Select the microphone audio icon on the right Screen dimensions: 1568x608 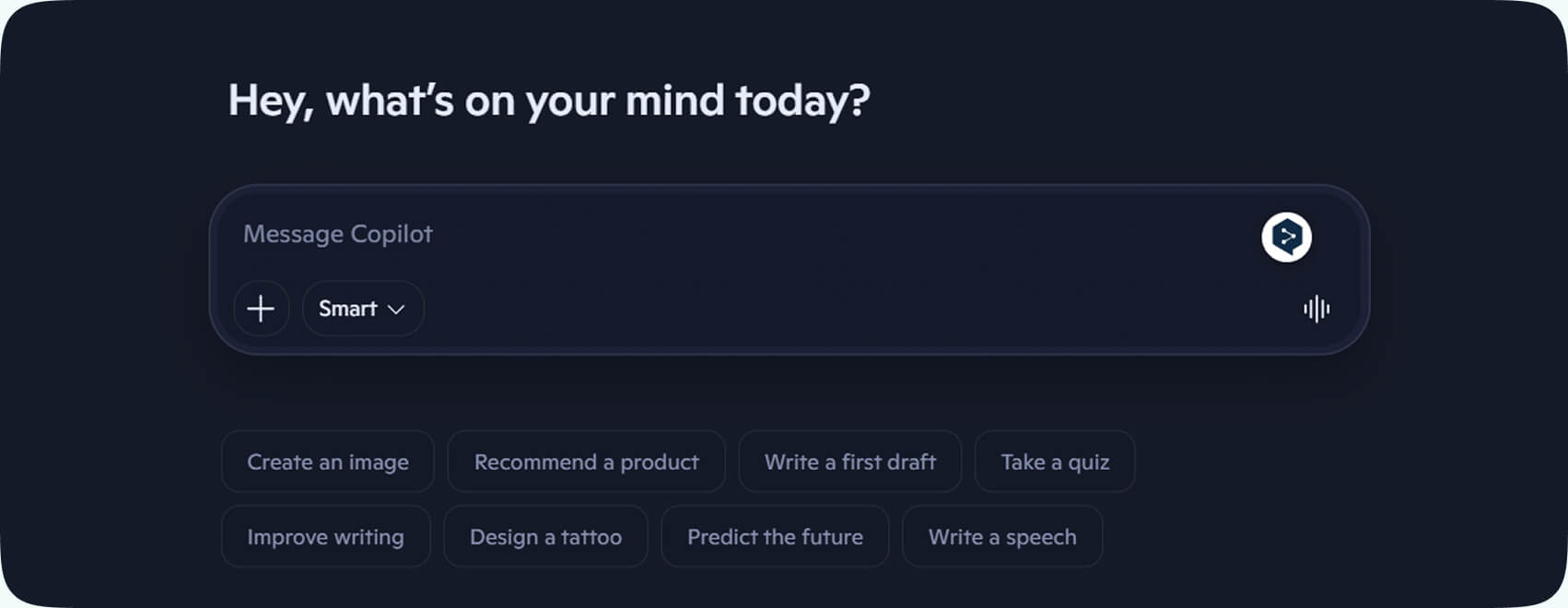pos(1316,310)
